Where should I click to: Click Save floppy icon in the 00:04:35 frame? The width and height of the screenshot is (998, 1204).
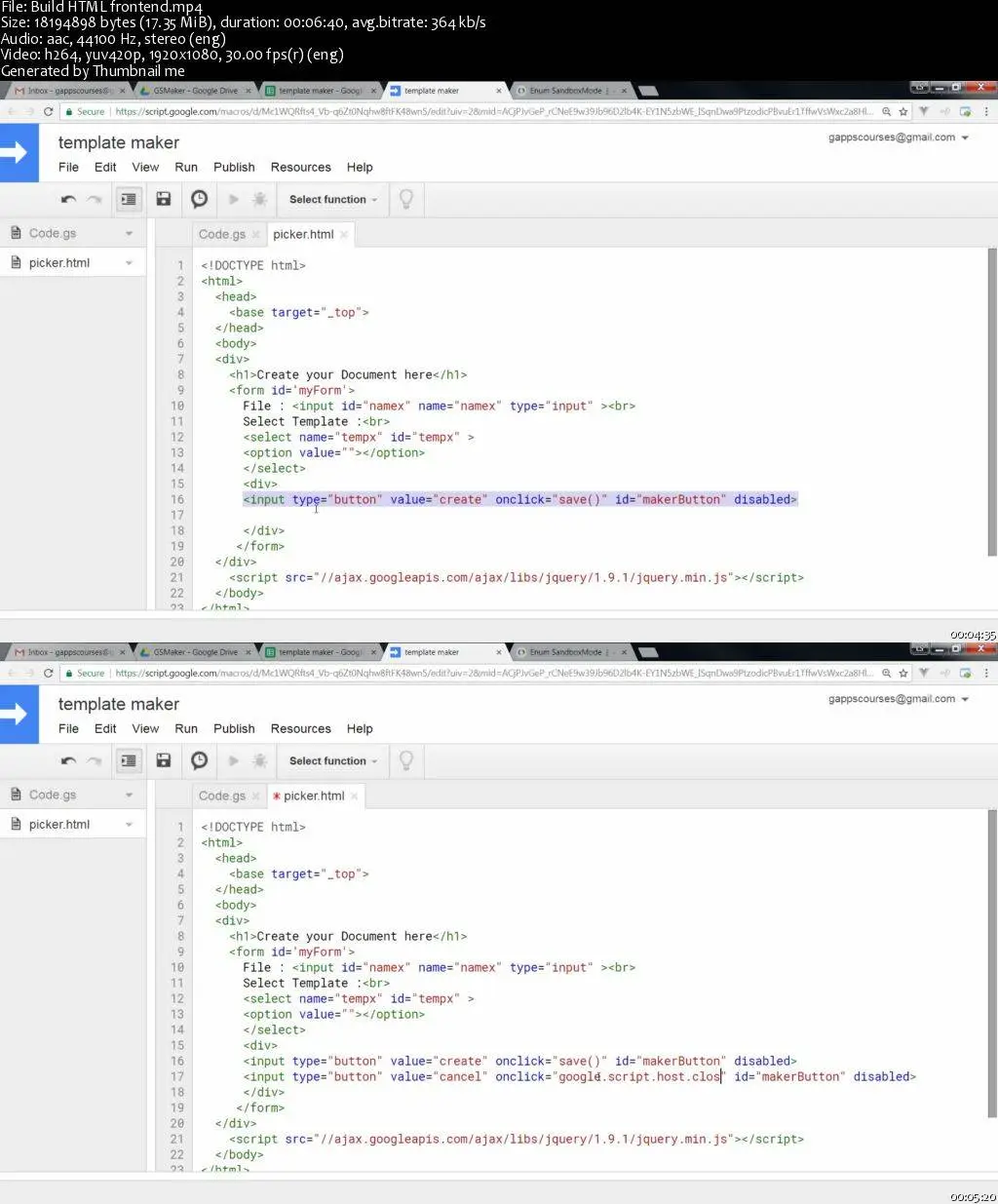point(164,199)
